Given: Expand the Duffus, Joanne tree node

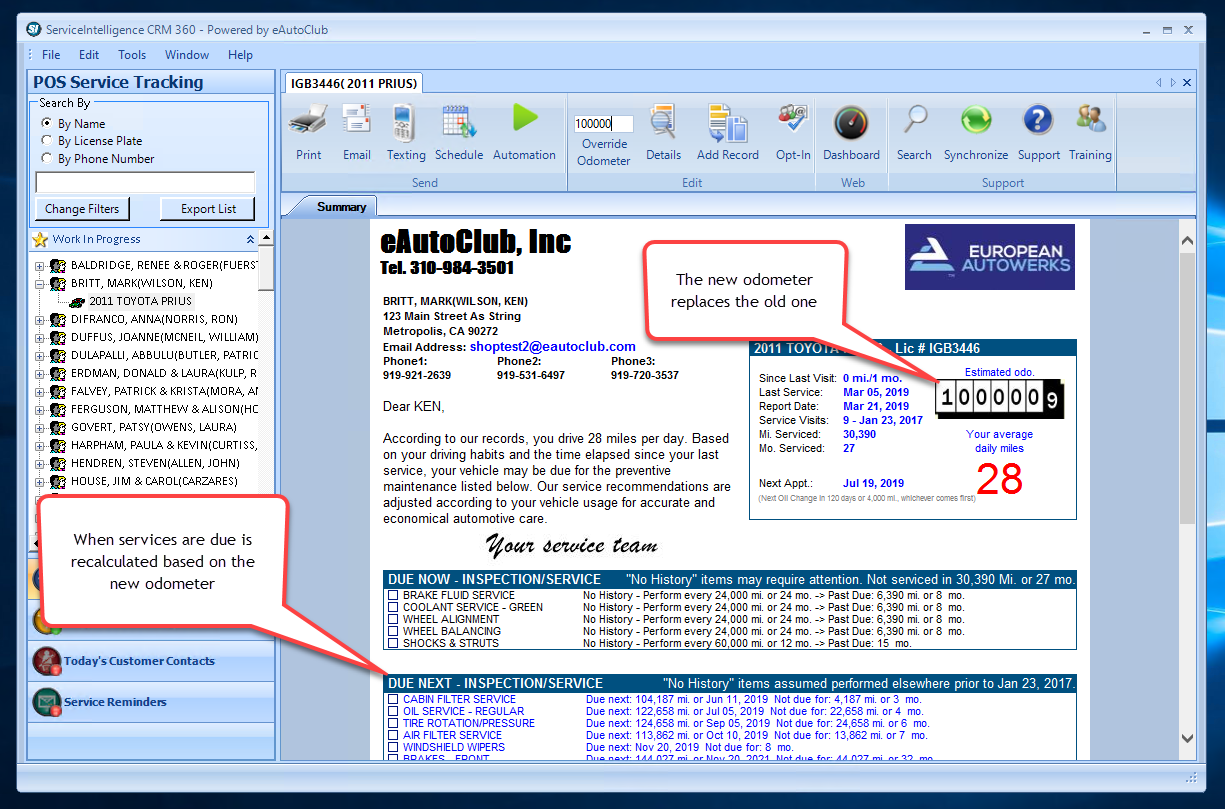Looking at the screenshot, I should (40, 337).
